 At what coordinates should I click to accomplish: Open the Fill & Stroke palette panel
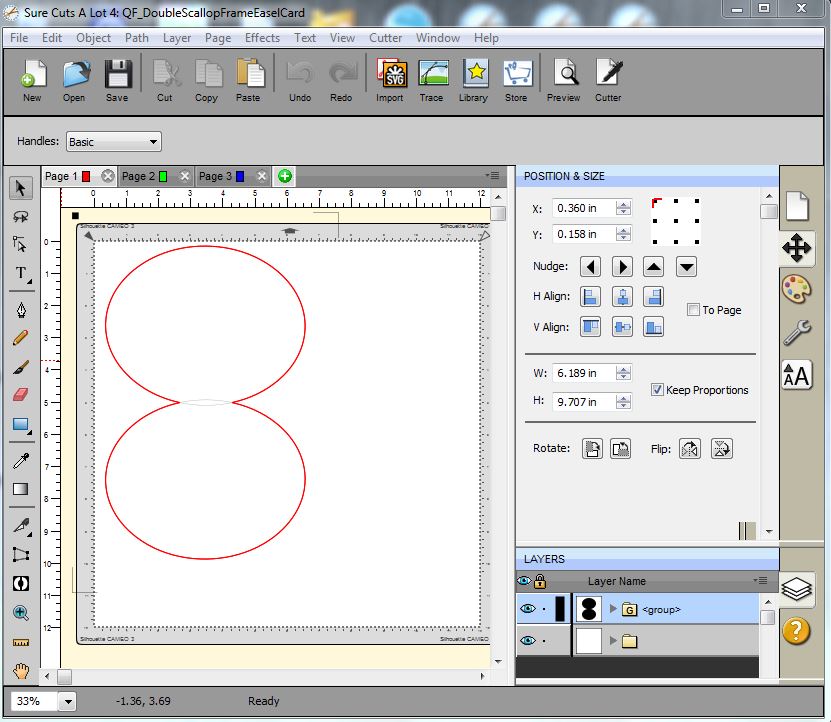[x=797, y=289]
